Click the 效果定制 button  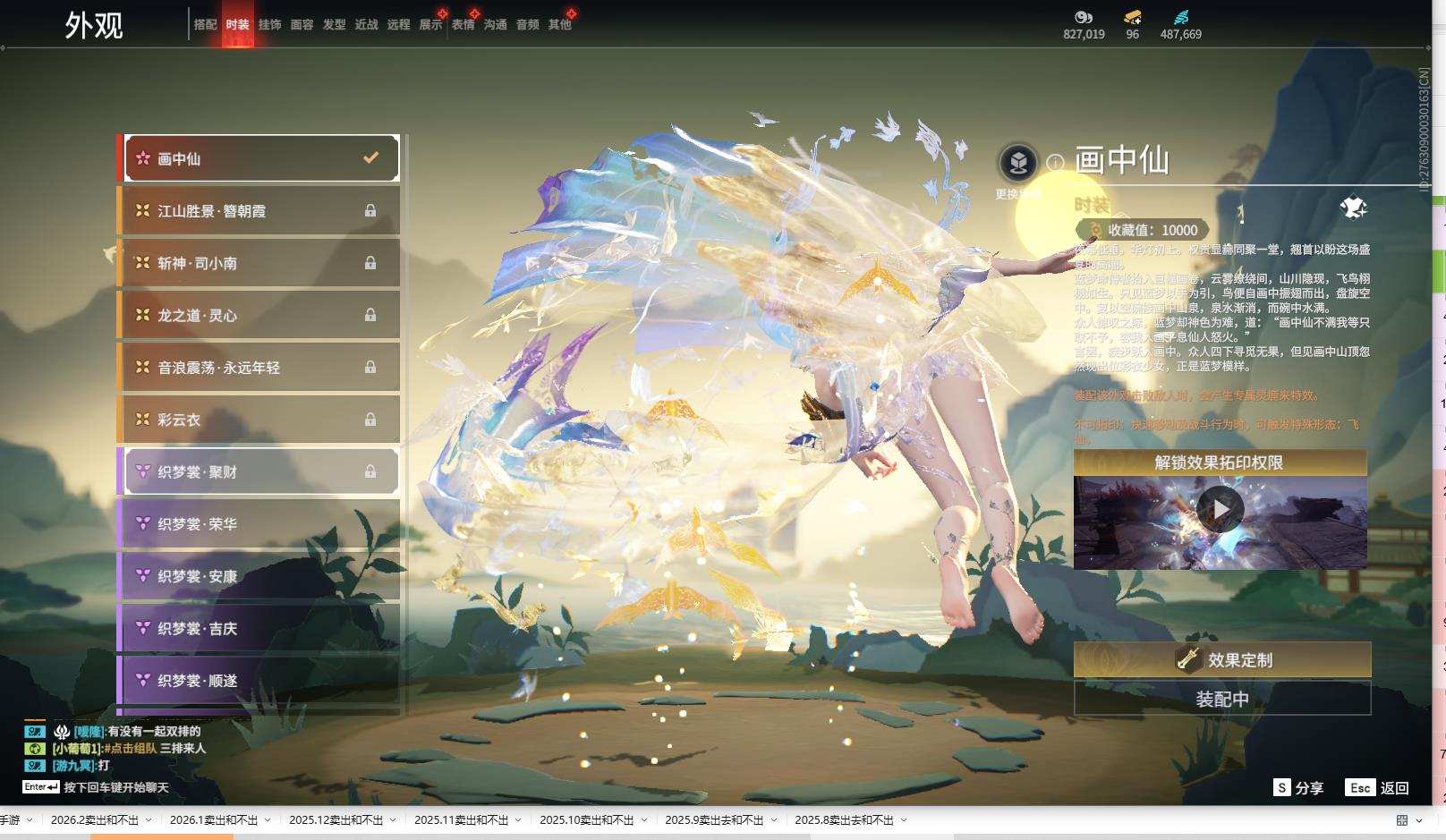1222,660
